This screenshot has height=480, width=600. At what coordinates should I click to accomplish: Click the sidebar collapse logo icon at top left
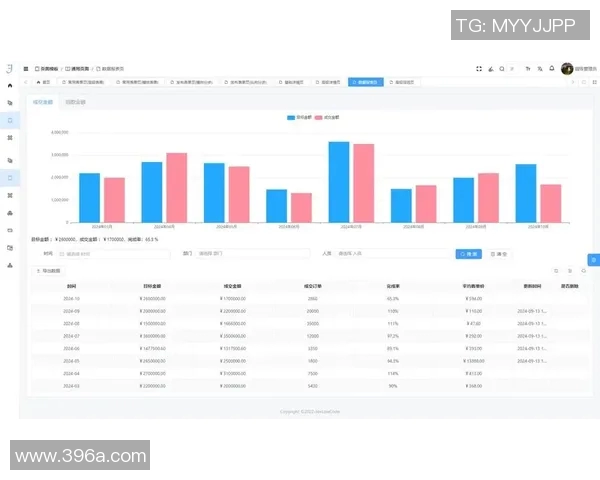[10, 68]
